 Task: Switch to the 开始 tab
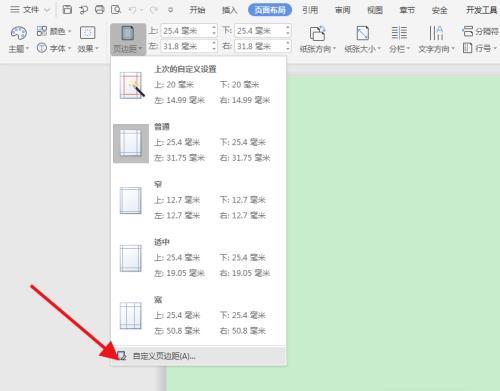click(x=197, y=10)
